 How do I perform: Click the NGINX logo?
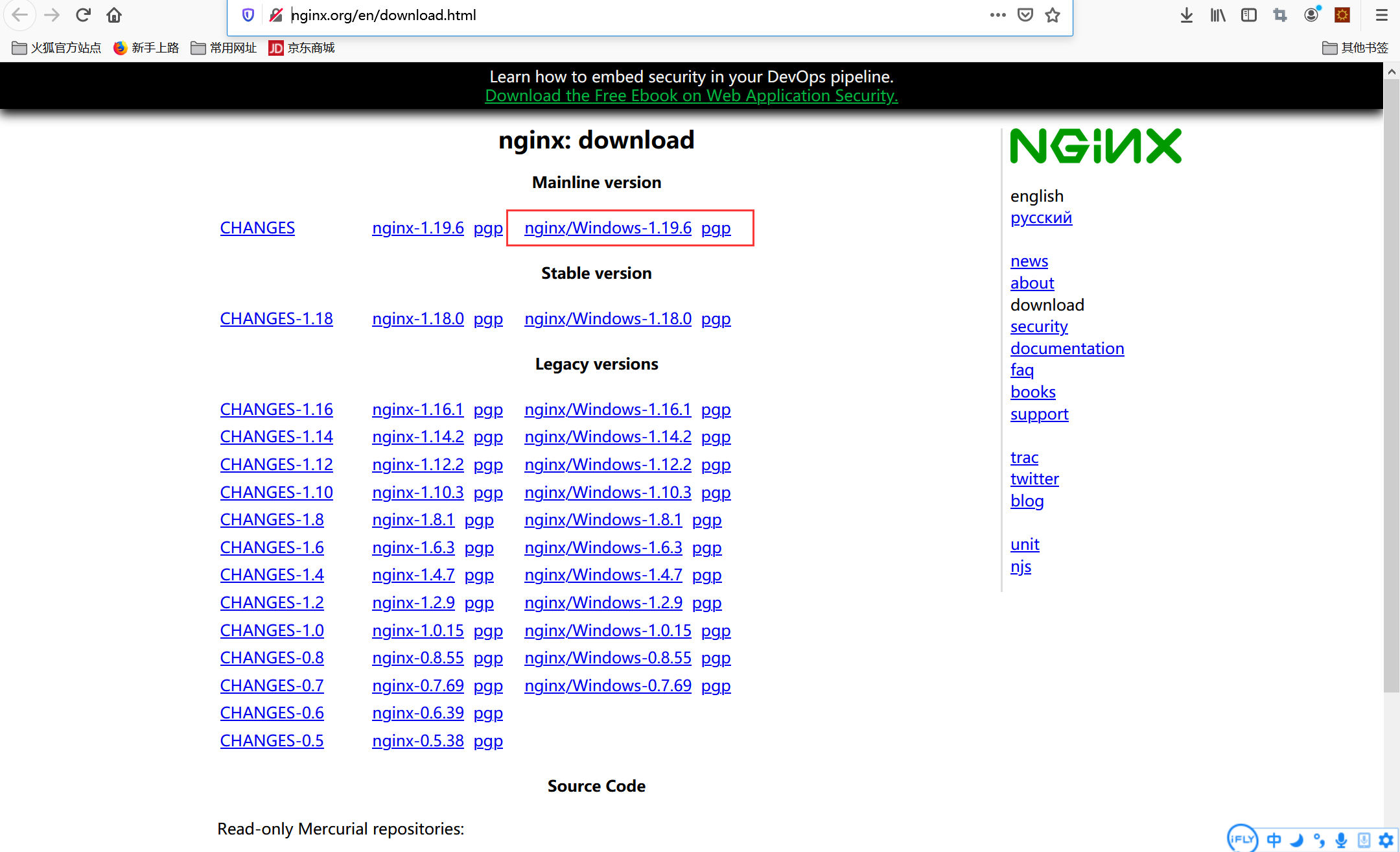(x=1096, y=146)
